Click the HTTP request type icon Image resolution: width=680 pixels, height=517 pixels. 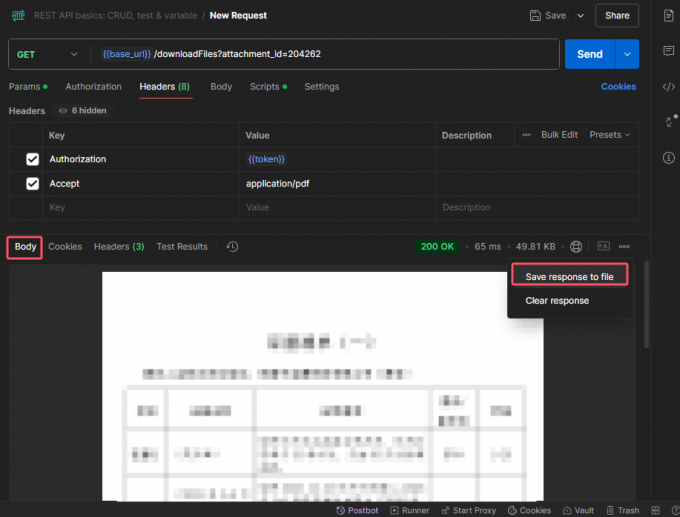point(18,16)
